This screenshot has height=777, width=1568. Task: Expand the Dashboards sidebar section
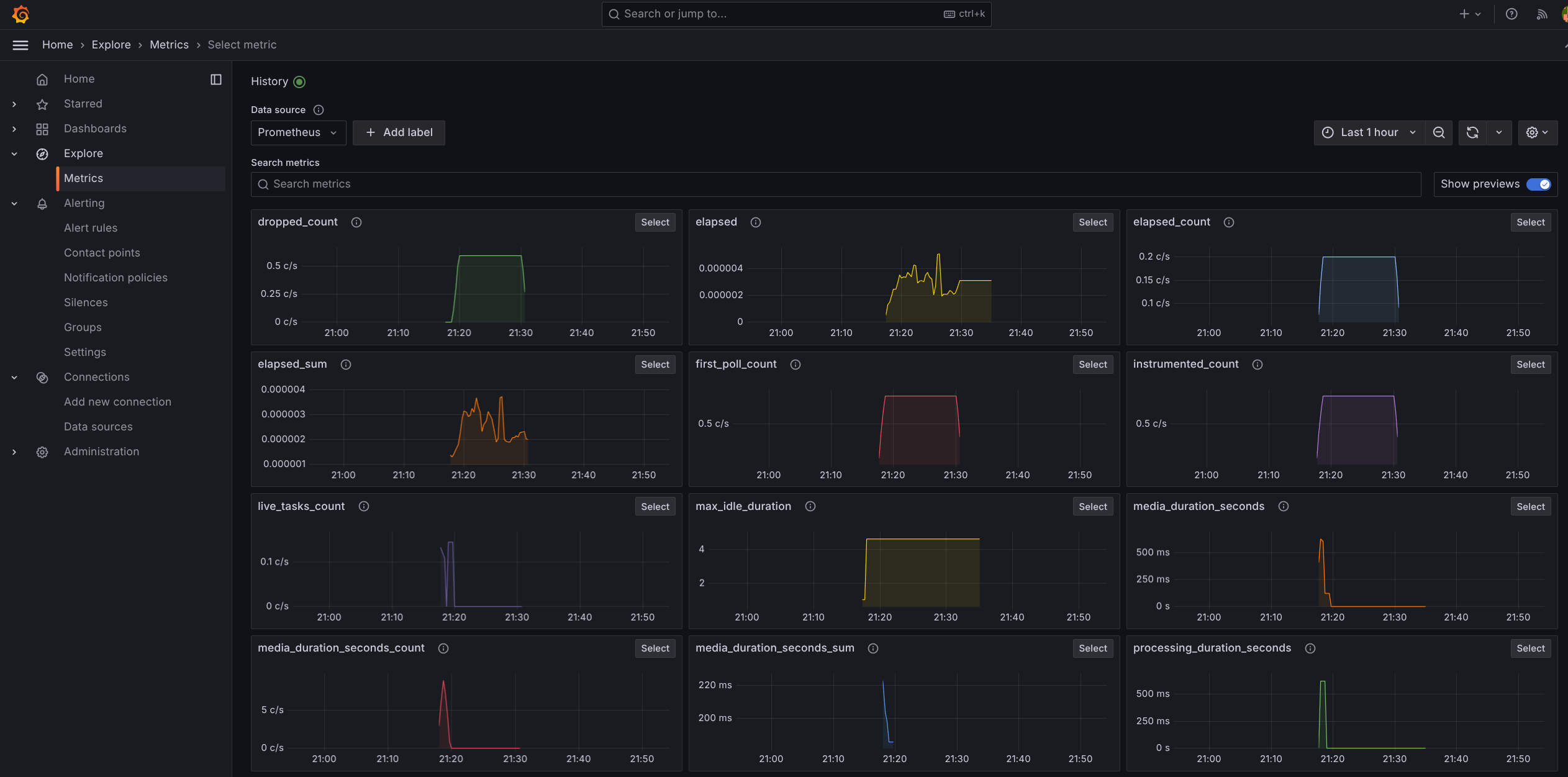[14, 129]
